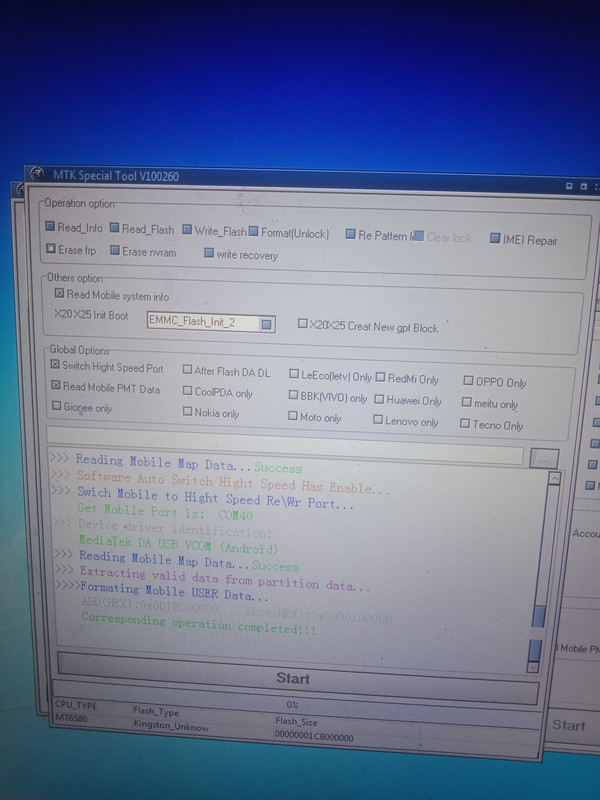Click the MTK Special Tool title icon
The height and width of the screenshot is (800, 600).
click(37, 173)
